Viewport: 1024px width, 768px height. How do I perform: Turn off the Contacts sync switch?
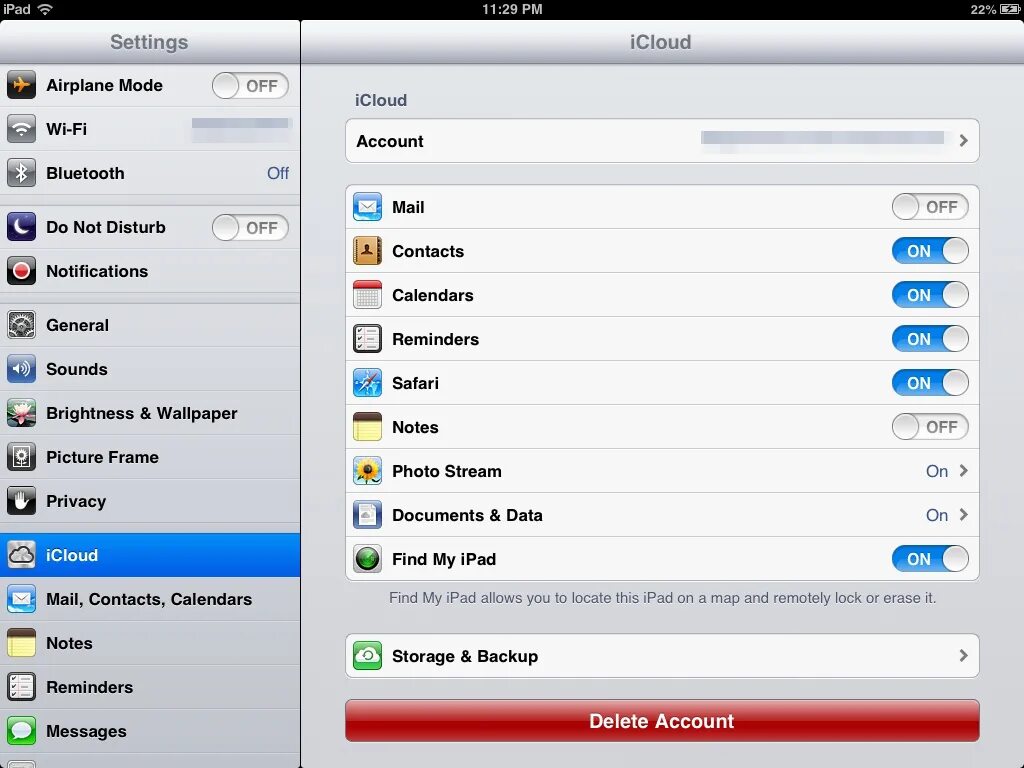[x=930, y=251]
